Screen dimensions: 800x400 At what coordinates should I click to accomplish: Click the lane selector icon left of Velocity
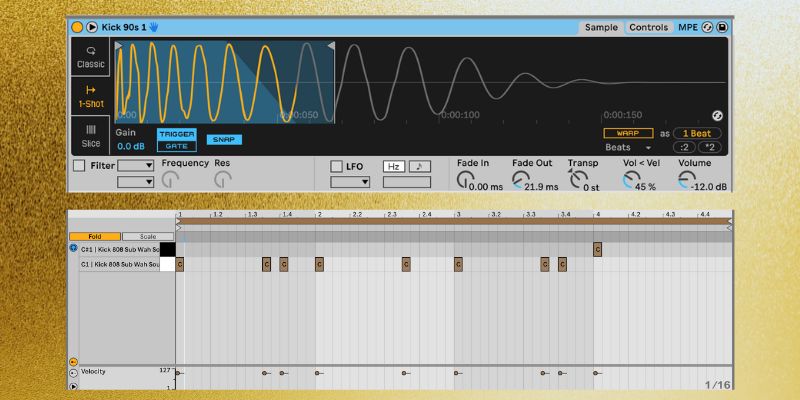[73, 373]
